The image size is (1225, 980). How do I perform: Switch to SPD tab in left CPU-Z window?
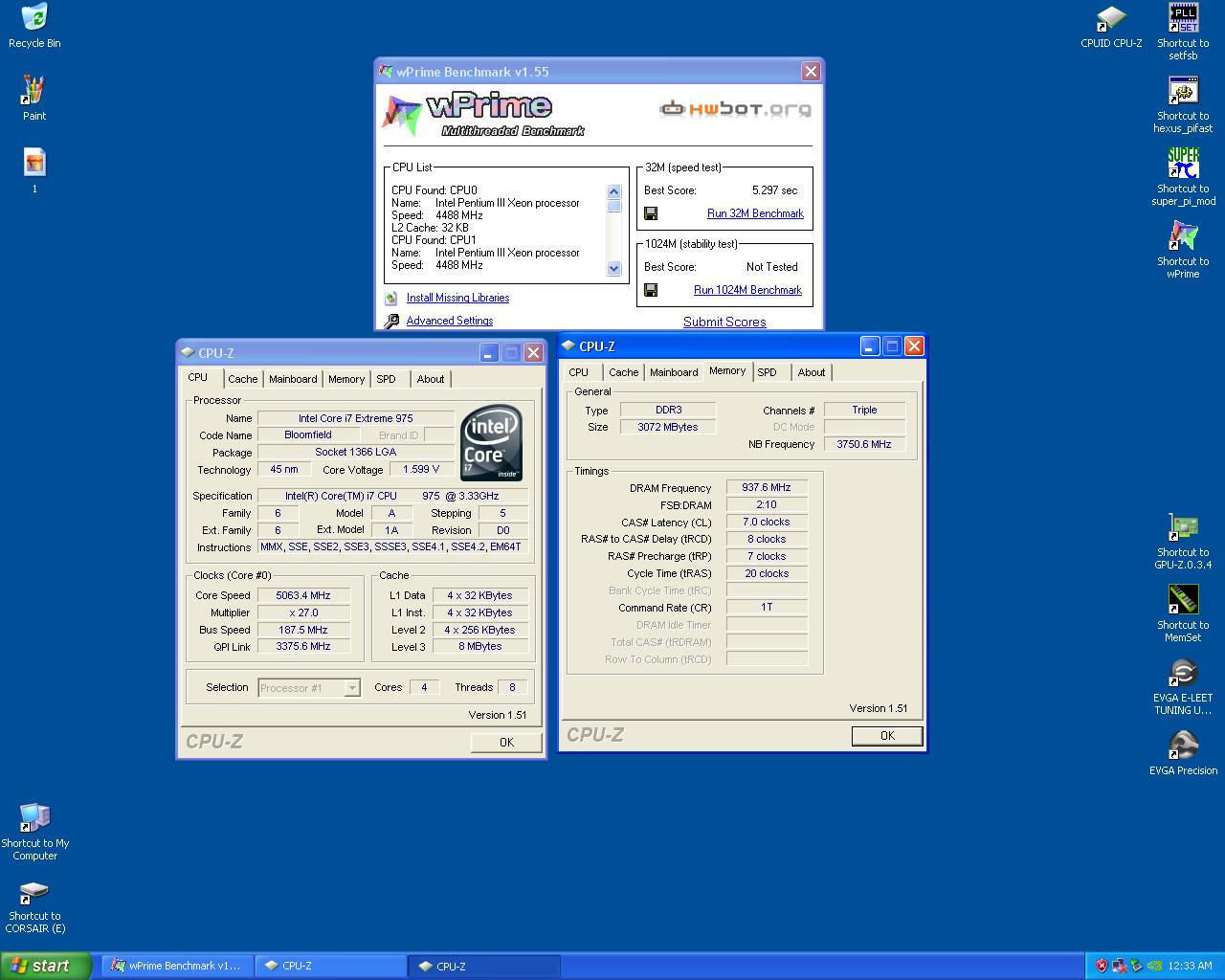[386, 379]
